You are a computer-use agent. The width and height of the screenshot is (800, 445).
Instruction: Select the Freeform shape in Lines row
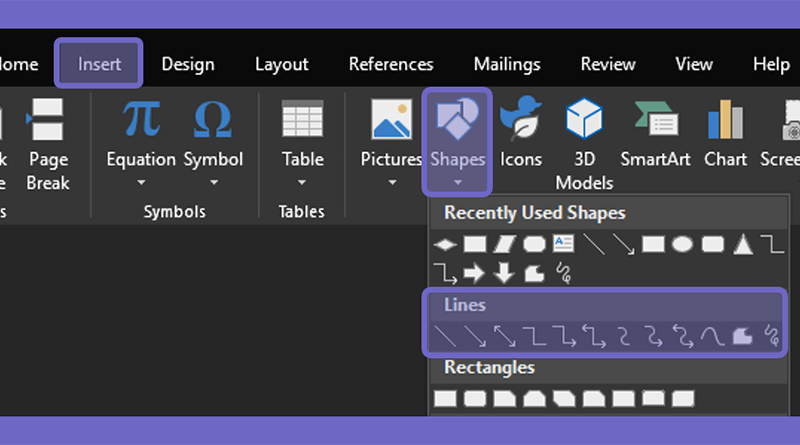tap(742, 336)
